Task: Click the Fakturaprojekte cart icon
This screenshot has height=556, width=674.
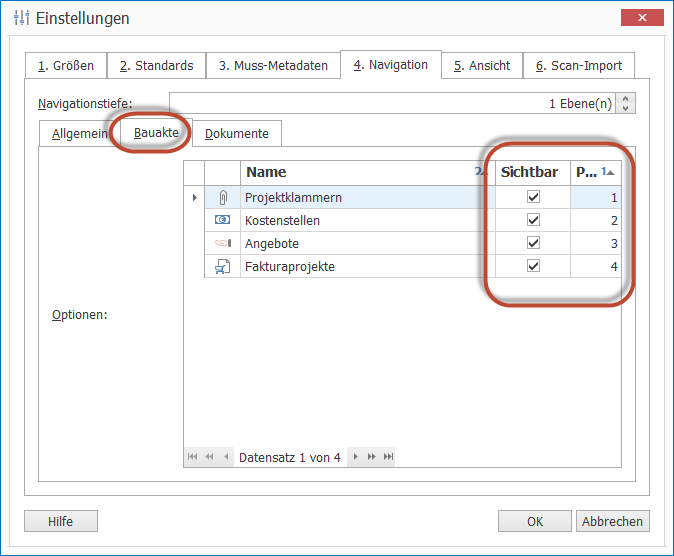Action: click(x=222, y=266)
